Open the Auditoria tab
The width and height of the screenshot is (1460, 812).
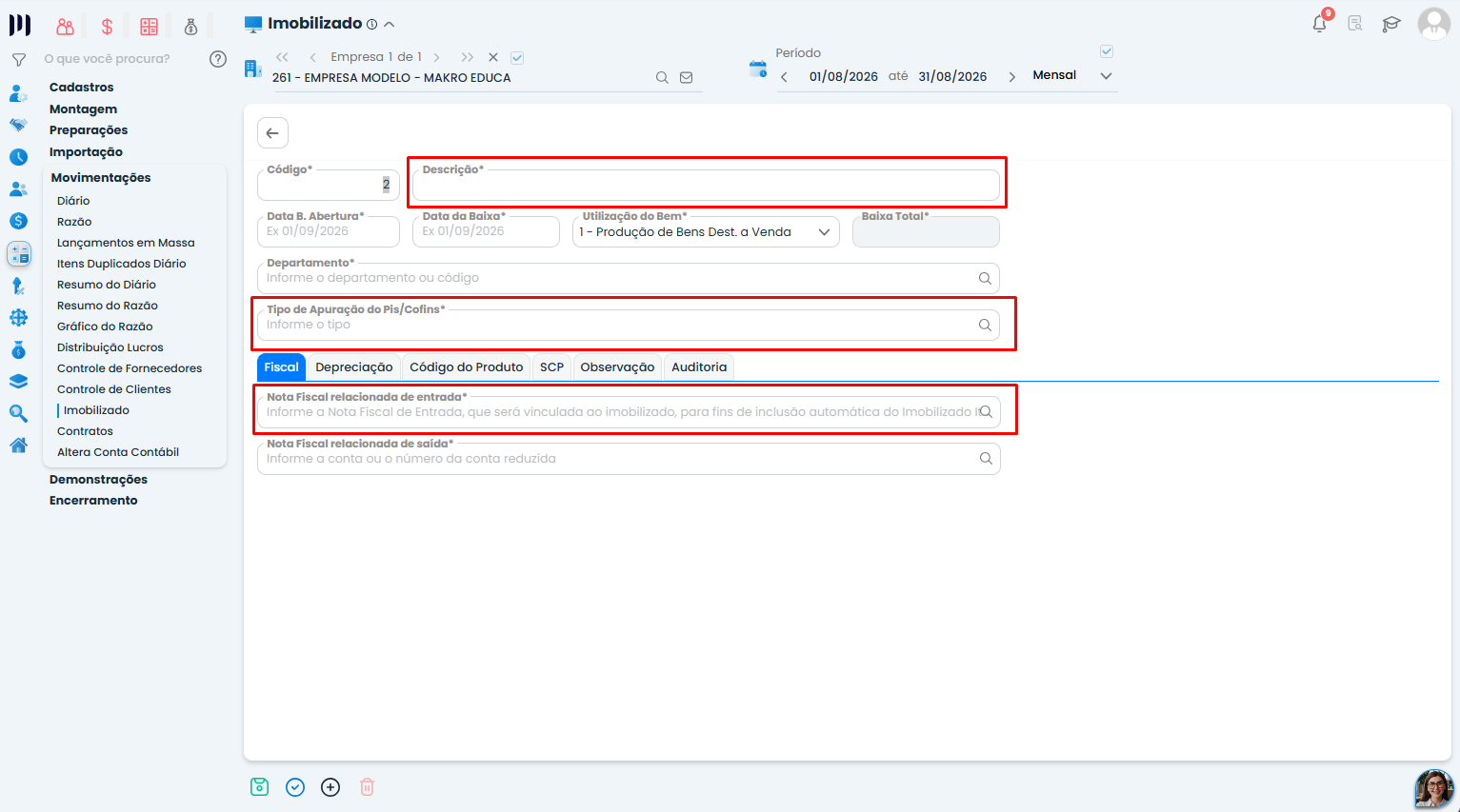coord(699,367)
